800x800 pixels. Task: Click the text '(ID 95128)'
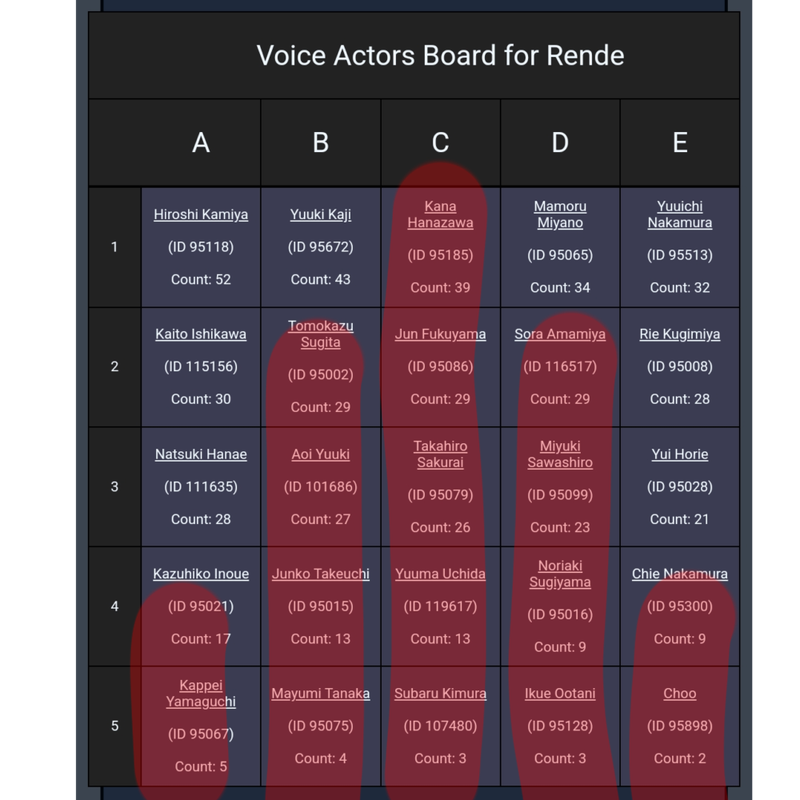[x=560, y=726]
